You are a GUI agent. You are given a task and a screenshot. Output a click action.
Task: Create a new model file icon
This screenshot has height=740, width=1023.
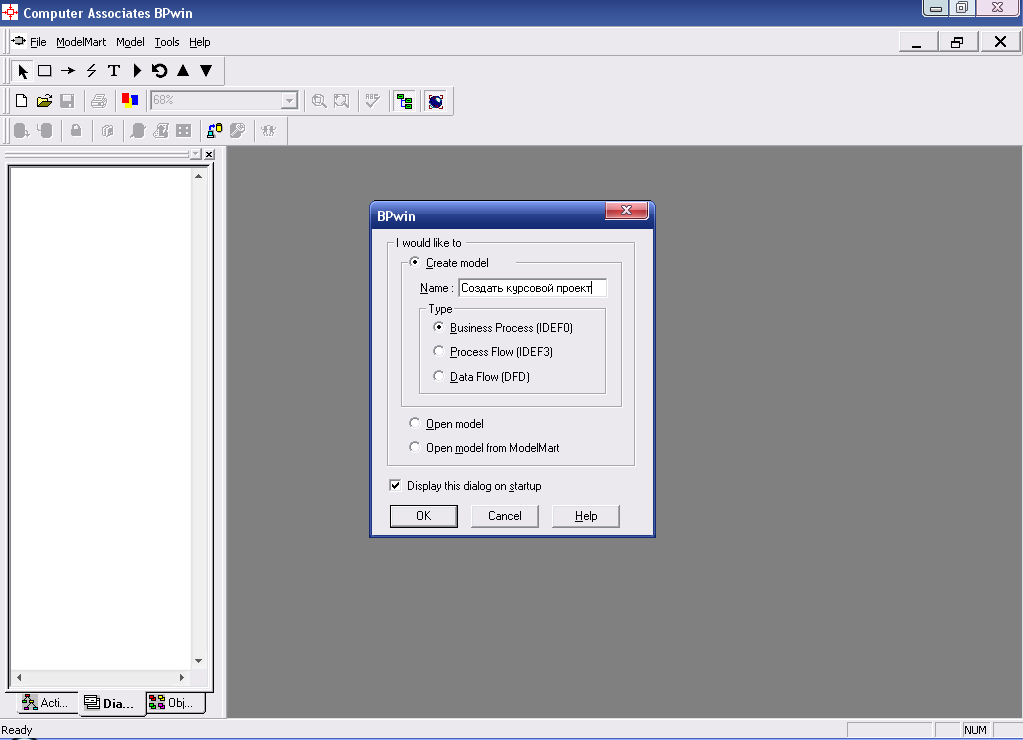[22, 100]
